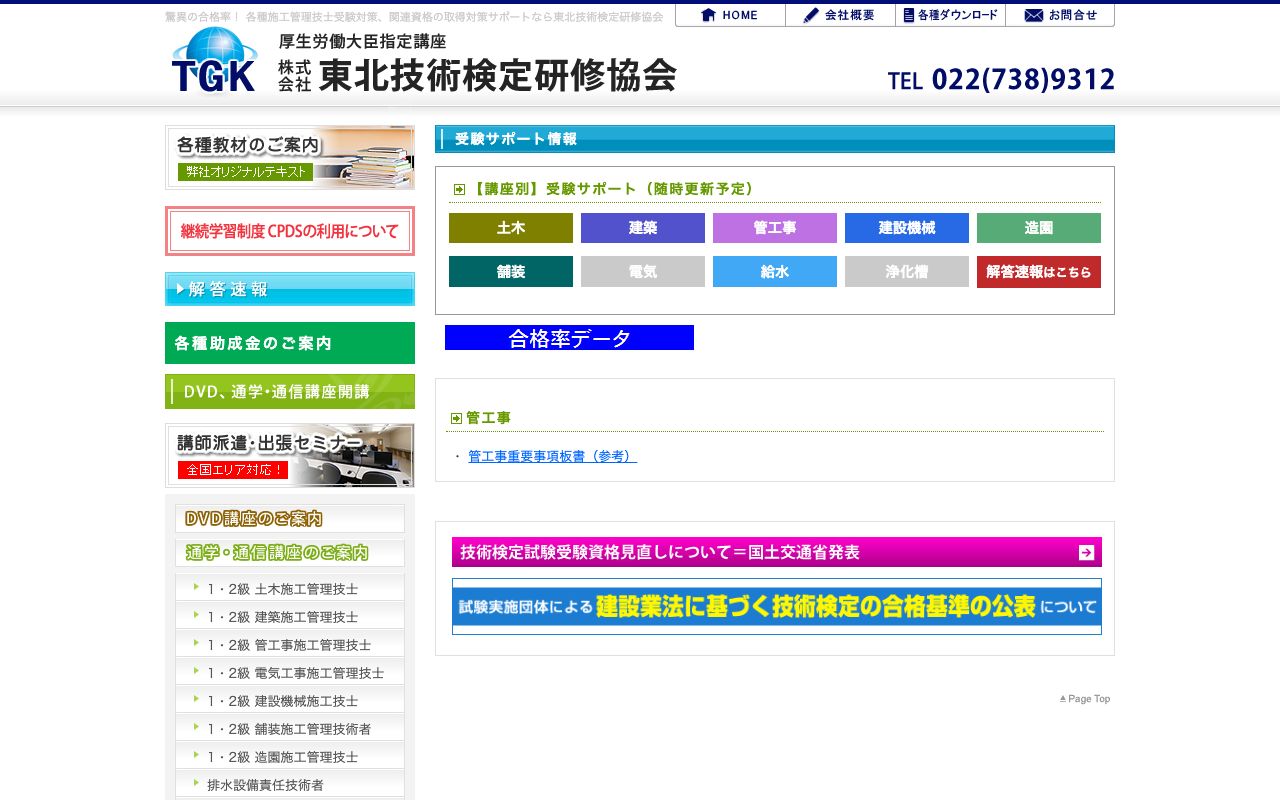Open 解答速報はこちら

[x=1039, y=271]
